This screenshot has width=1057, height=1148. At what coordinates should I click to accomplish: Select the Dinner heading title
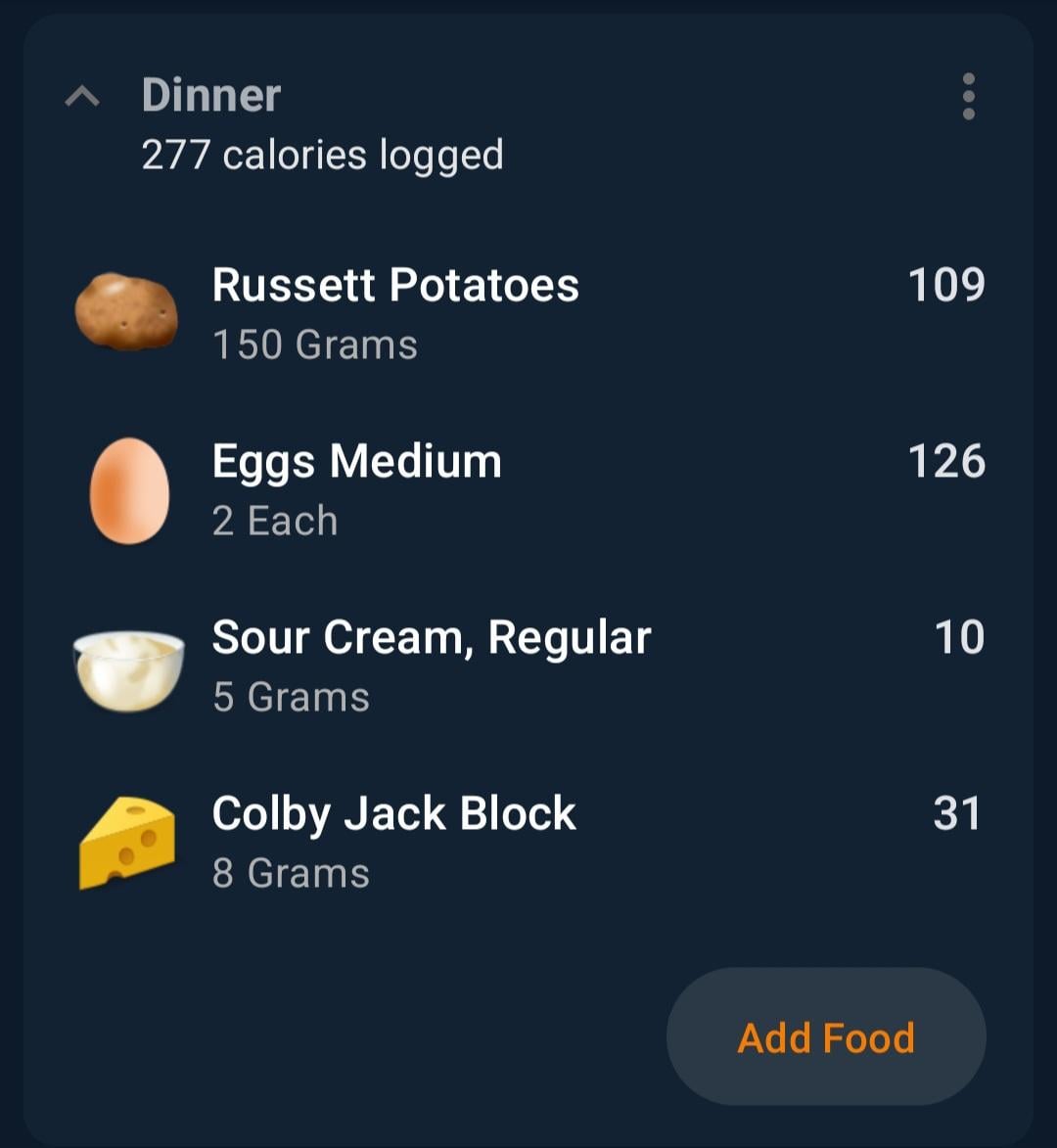coord(210,95)
